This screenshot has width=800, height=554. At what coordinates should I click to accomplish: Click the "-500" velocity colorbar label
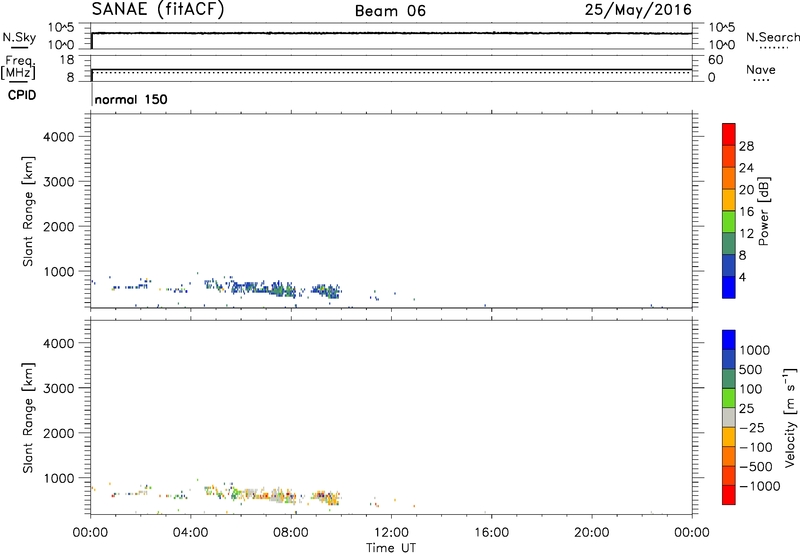755,467
